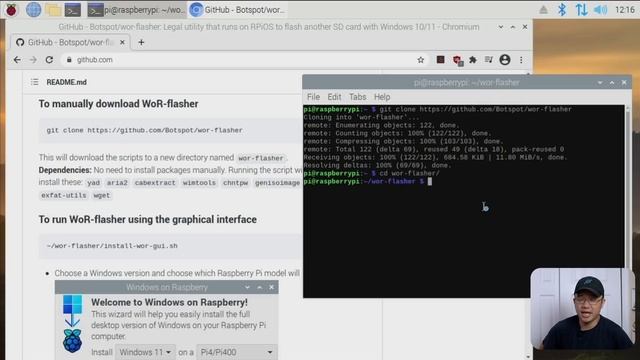The width and height of the screenshot is (640, 360).
Task: Launch the Terminal icon in taskbar
Action: [x=73, y=9]
